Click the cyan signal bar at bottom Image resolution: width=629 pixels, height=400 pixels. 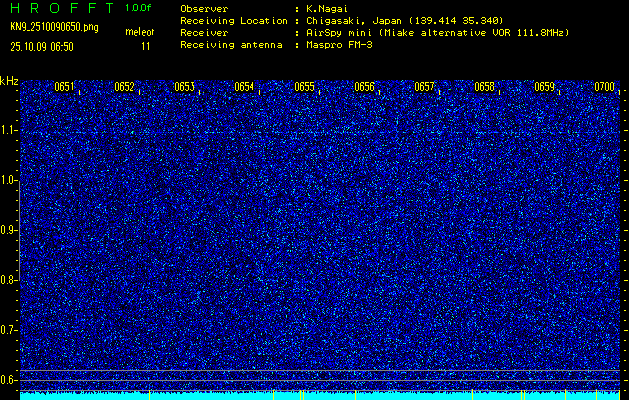[x=320, y=395]
